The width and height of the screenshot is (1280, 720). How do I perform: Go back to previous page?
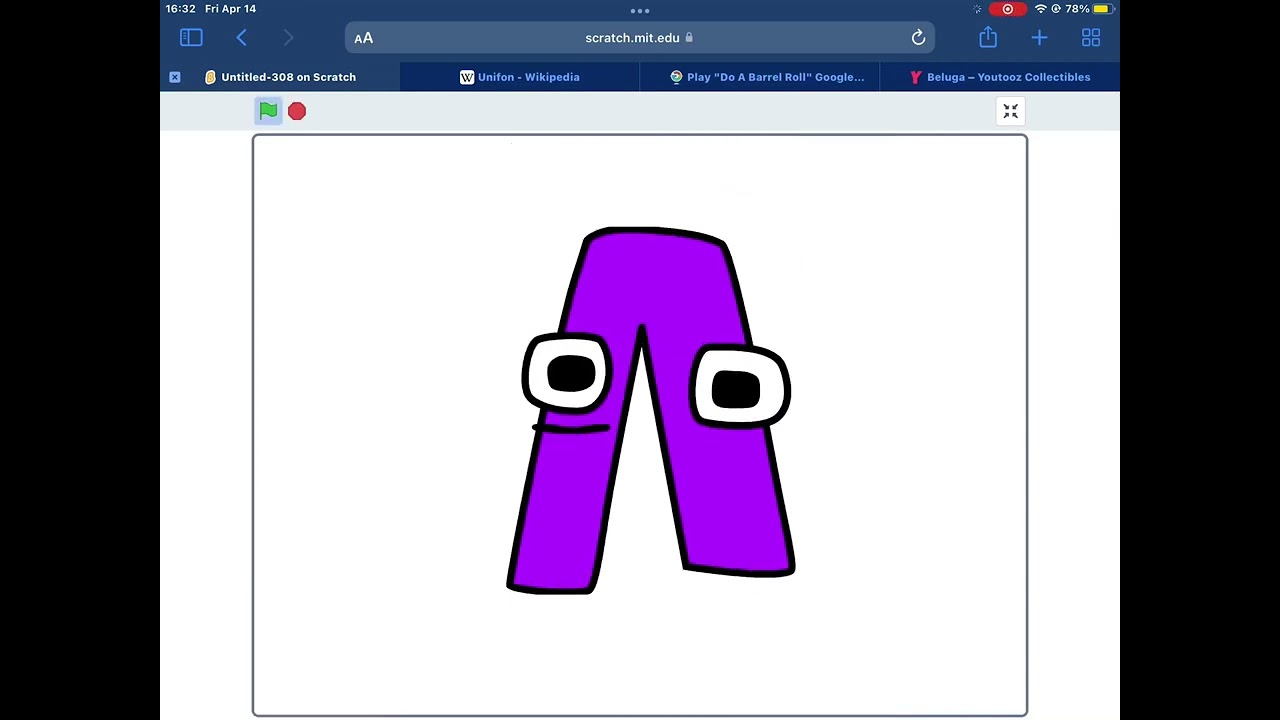241,38
